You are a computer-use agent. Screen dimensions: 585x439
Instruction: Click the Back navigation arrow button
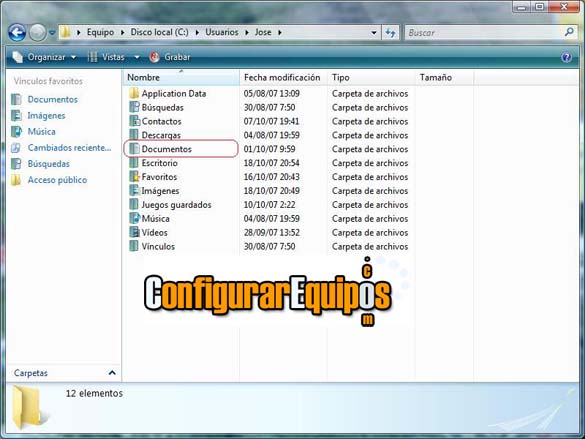tap(17, 32)
